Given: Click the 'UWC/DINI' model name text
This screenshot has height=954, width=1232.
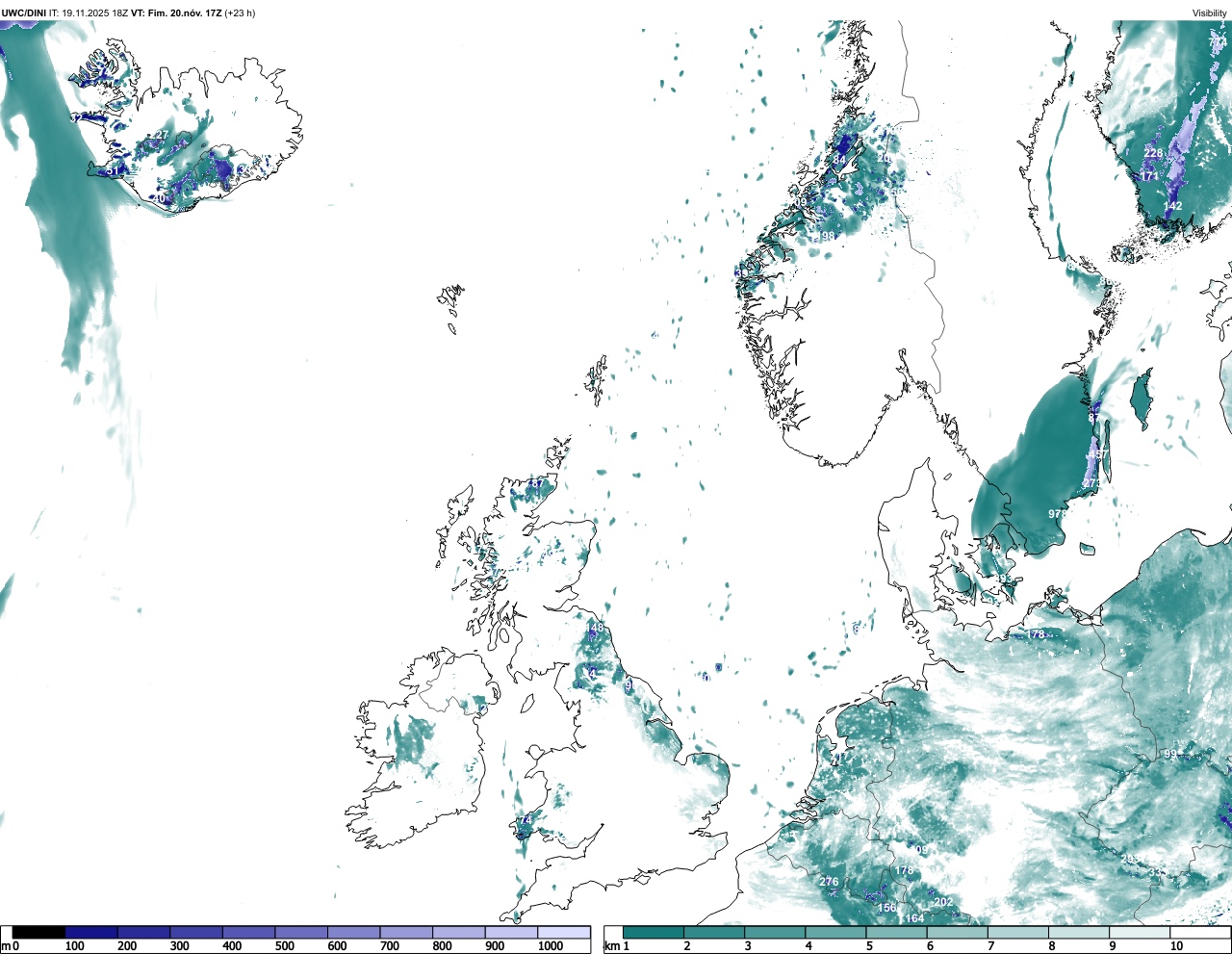Looking at the screenshot, I should pyautogui.click(x=24, y=13).
